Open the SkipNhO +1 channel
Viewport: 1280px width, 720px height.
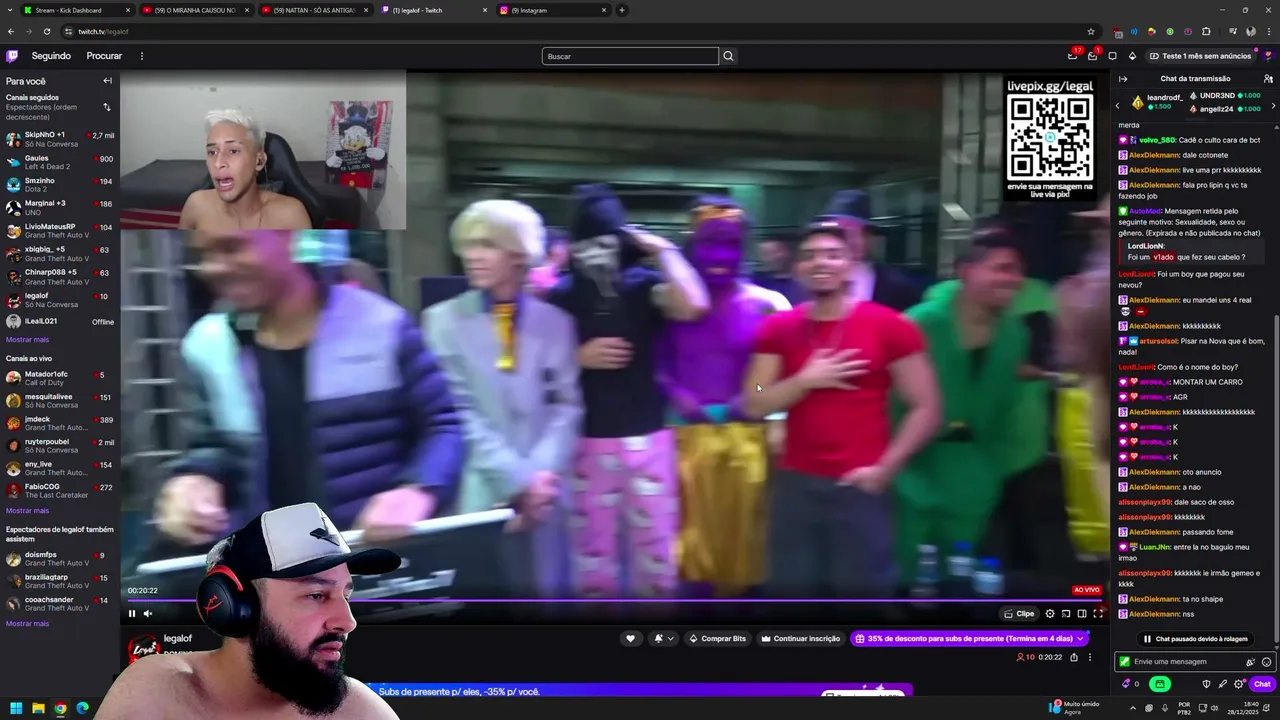tap(60, 139)
